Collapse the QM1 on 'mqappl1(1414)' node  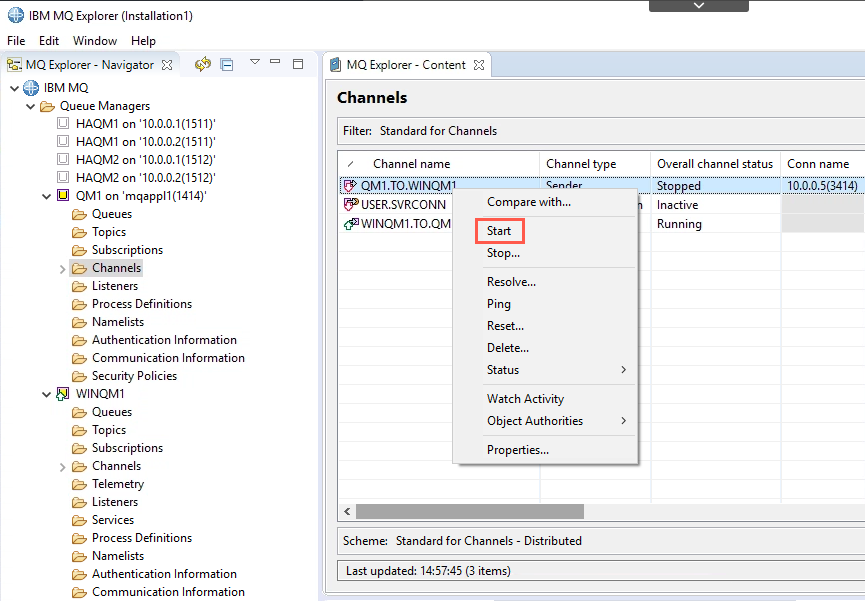(46, 196)
